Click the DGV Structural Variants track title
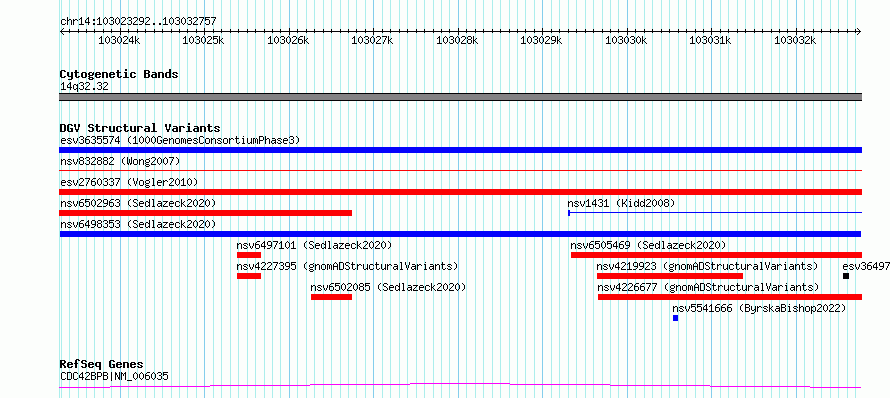 (140, 128)
